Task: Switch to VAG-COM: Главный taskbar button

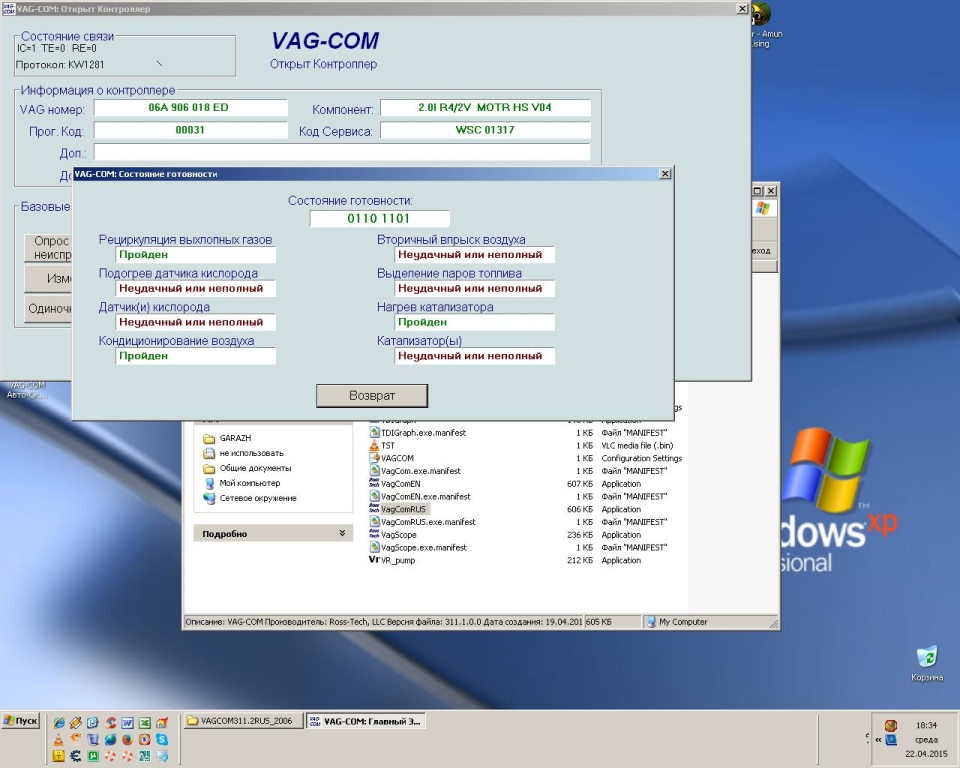Action: pyautogui.click(x=366, y=721)
